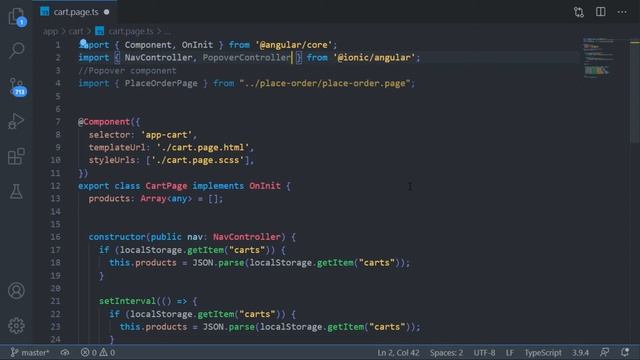Click the Synchronize Changes cloud icon
The height and width of the screenshot is (360, 640).
(65, 352)
